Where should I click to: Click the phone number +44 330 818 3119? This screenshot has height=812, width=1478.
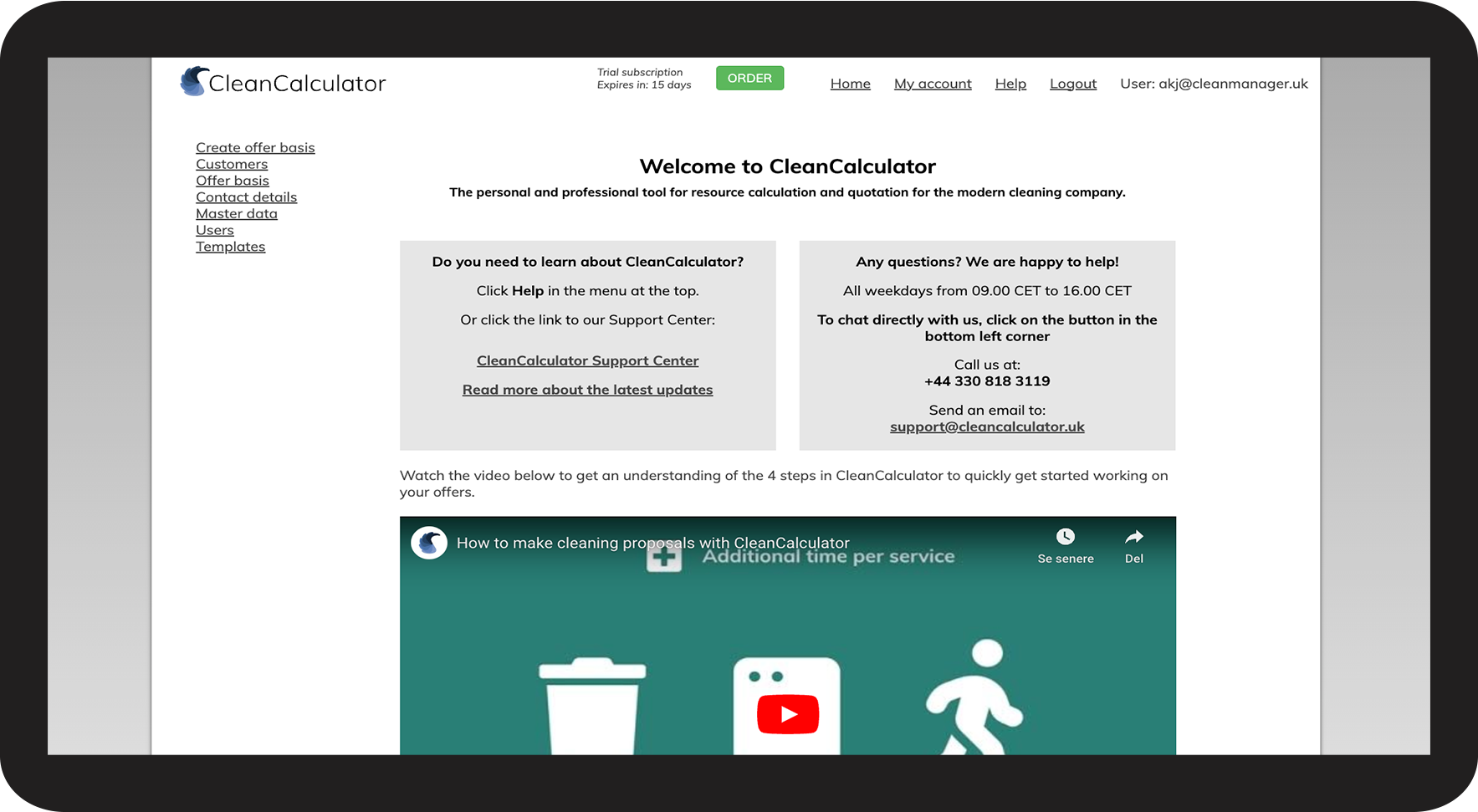pyautogui.click(x=987, y=381)
